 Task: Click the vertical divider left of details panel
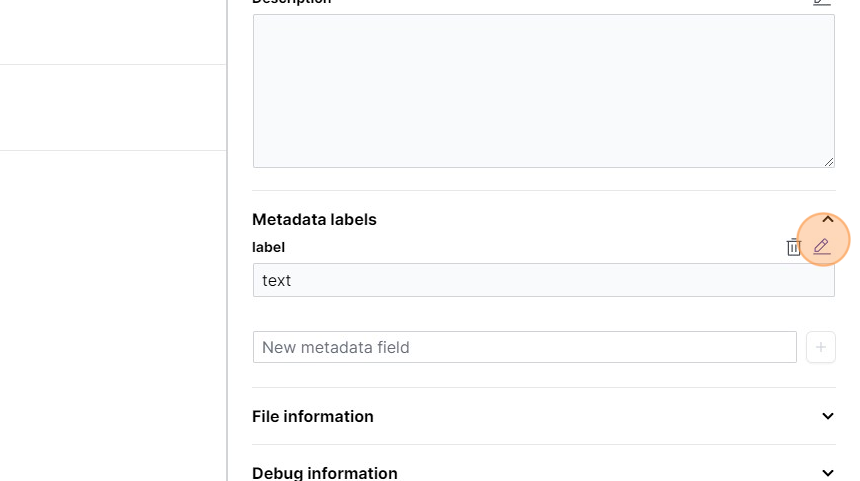click(x=227, y=240)
